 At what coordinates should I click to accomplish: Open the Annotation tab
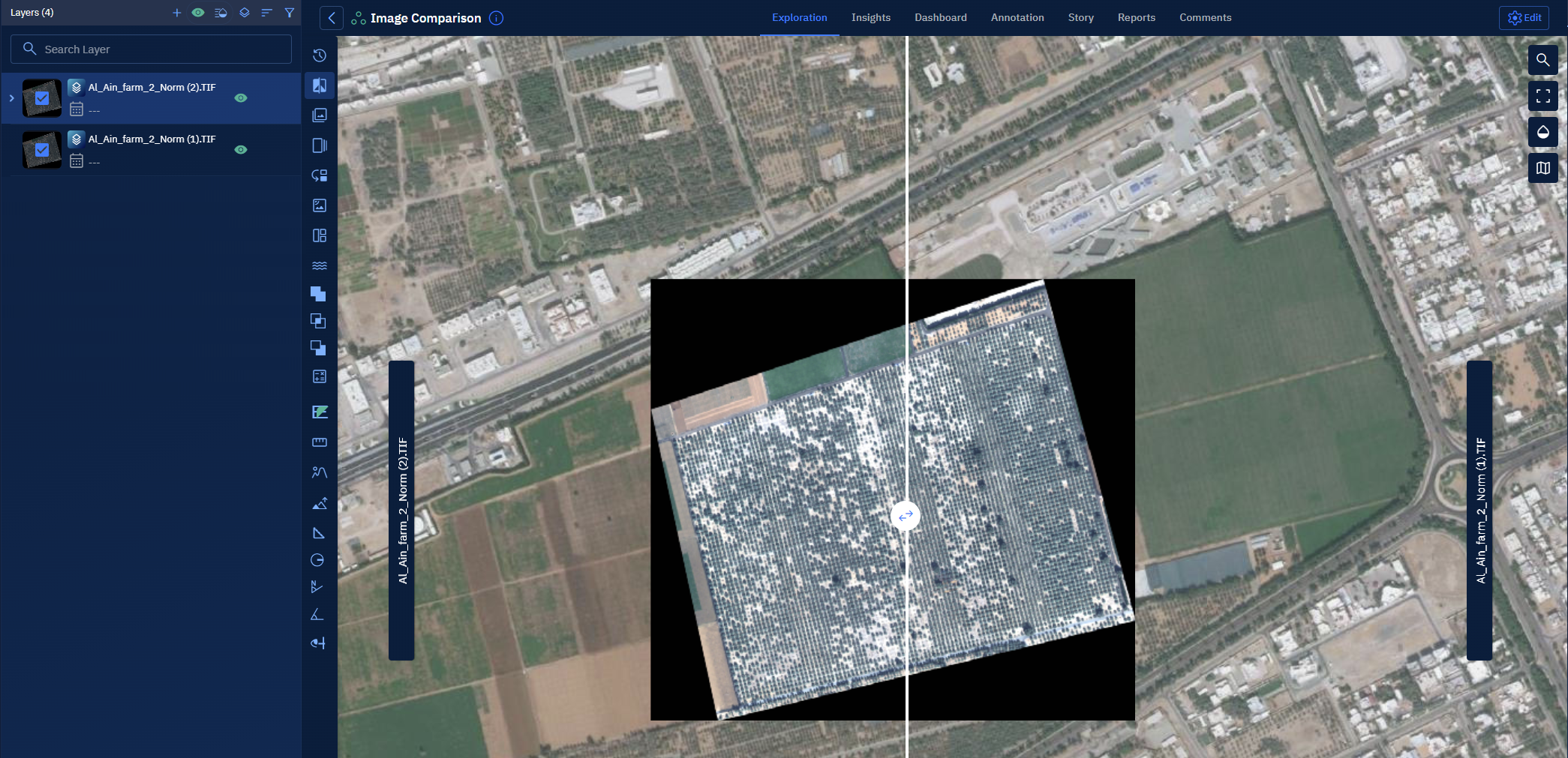pos(1017,18)
